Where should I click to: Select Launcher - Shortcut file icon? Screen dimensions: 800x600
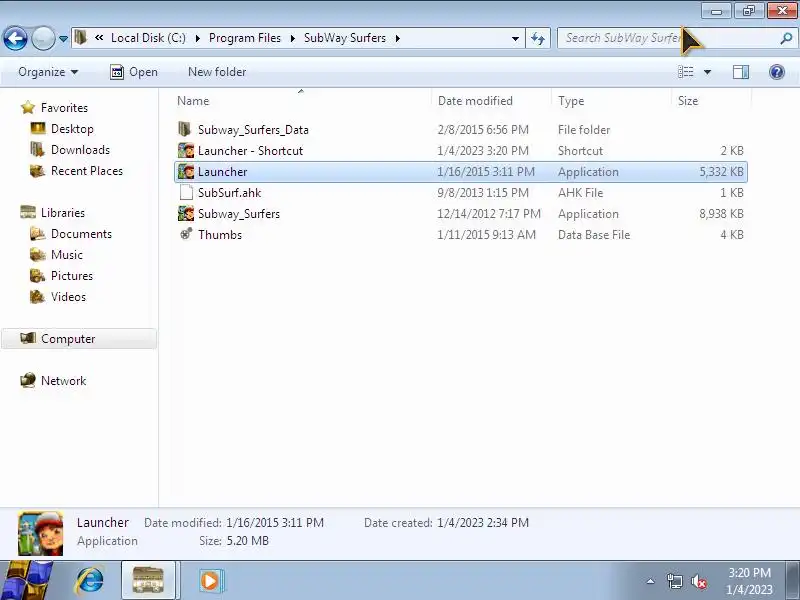coord(186,151)
